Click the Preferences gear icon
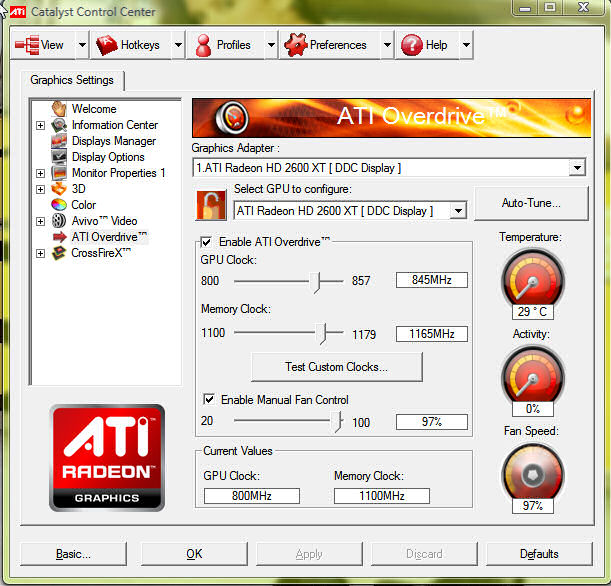Image resolution: width=611 pixels, height=586 pixels. coord(296,45)
